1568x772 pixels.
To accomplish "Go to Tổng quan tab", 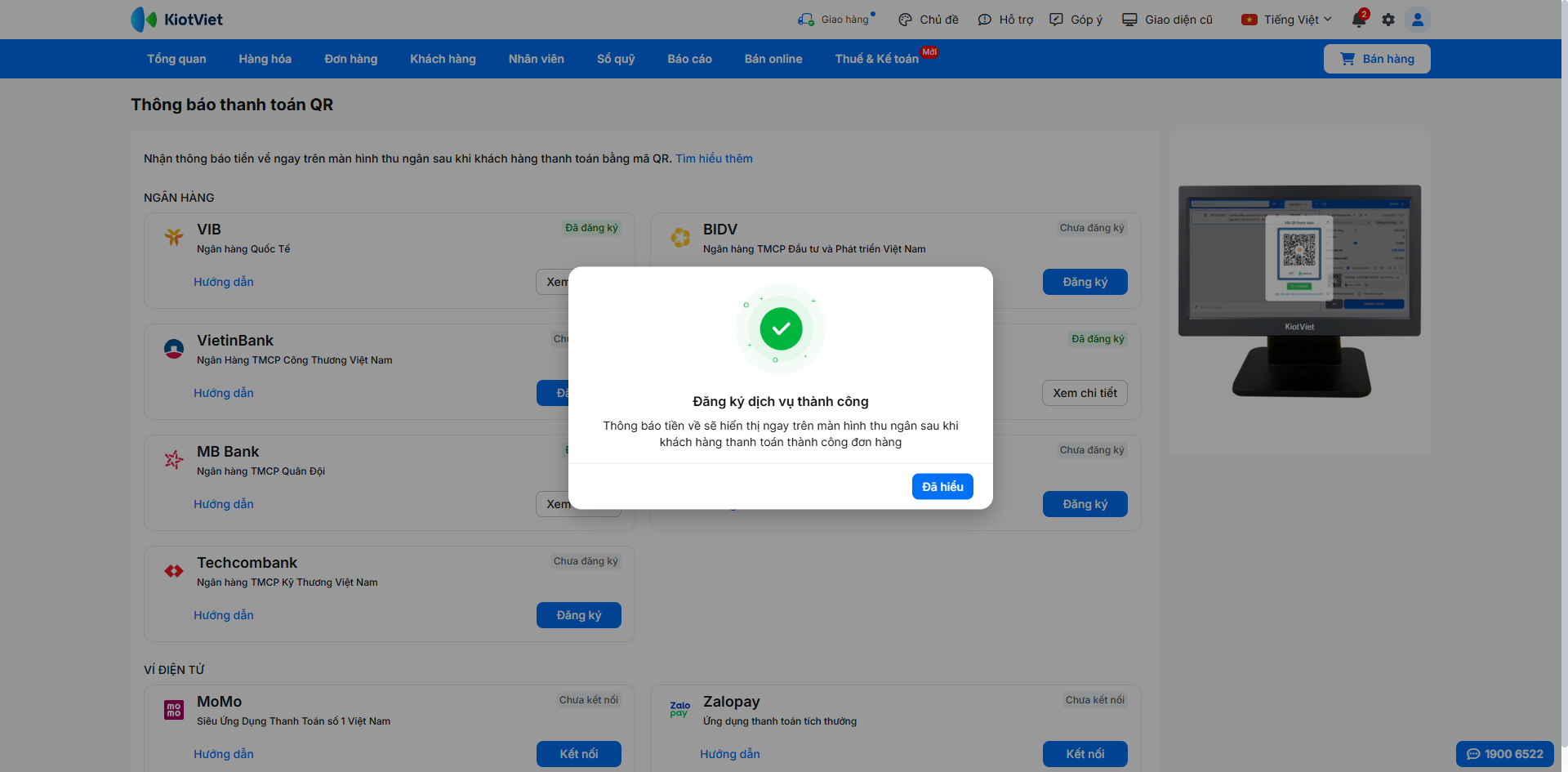I will click(x=176, y=59).
